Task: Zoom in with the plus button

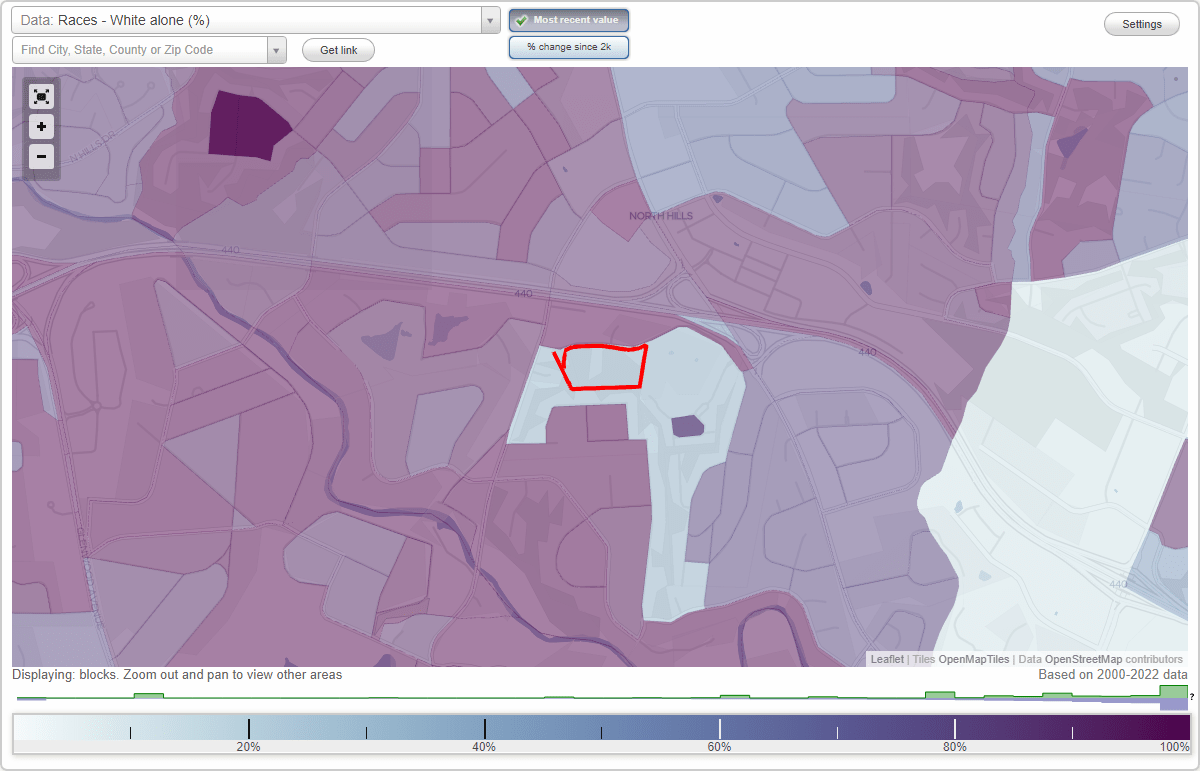Action: point(41,127)
